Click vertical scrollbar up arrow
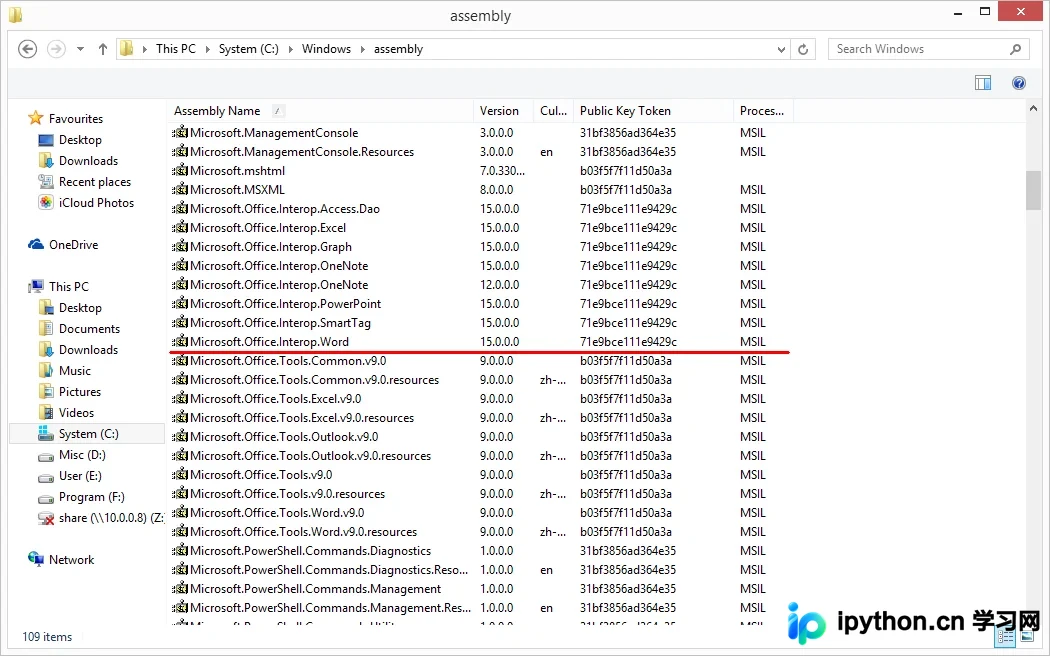The image size is (1050, 656). tap(1033, 108)
